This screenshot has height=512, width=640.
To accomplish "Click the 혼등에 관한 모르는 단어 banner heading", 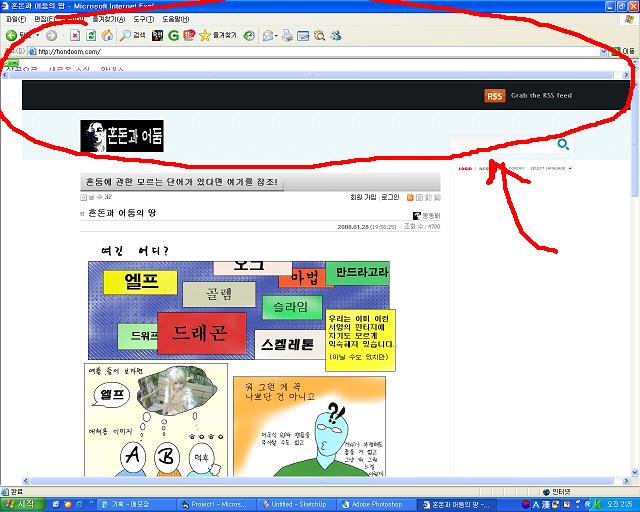I will (x=182, y=182).
